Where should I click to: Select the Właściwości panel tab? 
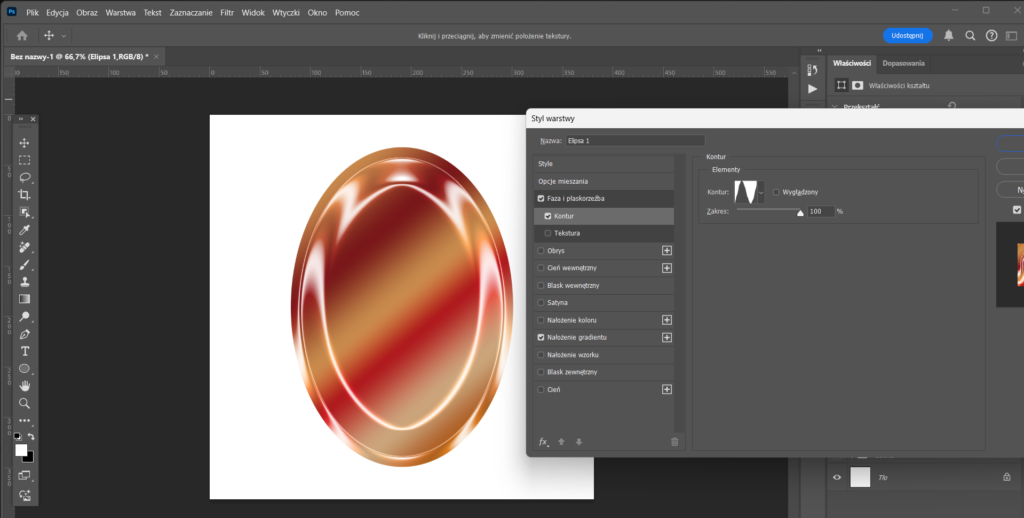[x=852, y=63]
